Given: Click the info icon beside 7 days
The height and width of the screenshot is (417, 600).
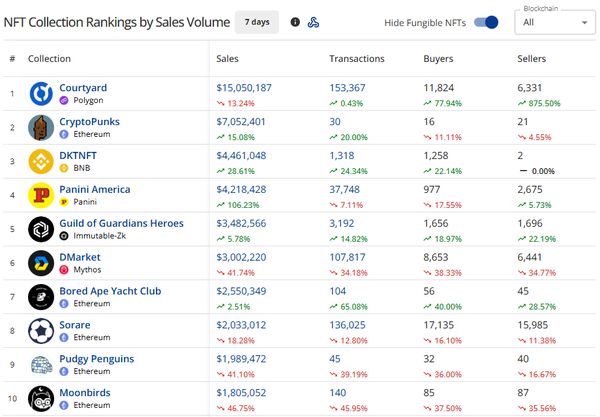Looking at the screenshot, I should point(295,22).
